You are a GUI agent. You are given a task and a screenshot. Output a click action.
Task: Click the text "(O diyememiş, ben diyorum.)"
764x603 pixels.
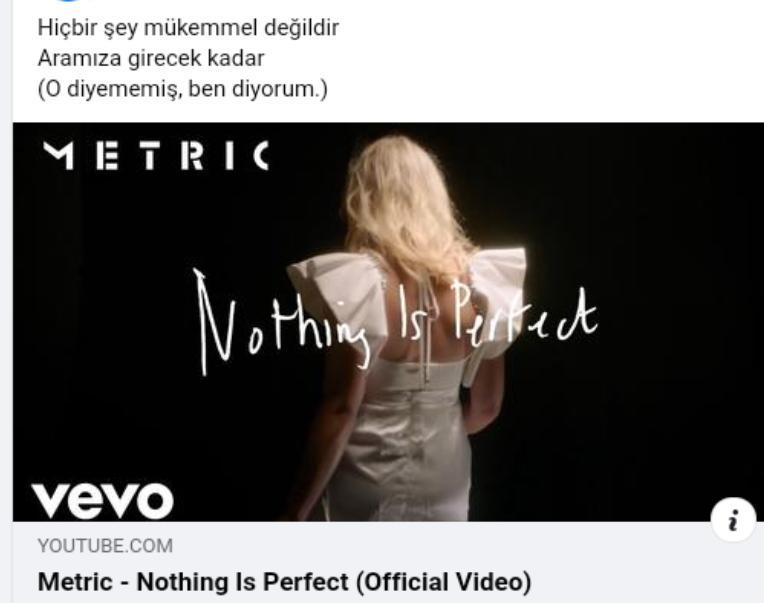tap(183, 89)
